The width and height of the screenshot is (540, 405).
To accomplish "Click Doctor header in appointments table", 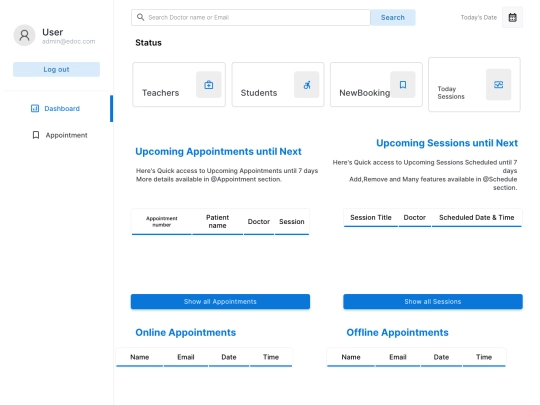I will coord(259,221).
